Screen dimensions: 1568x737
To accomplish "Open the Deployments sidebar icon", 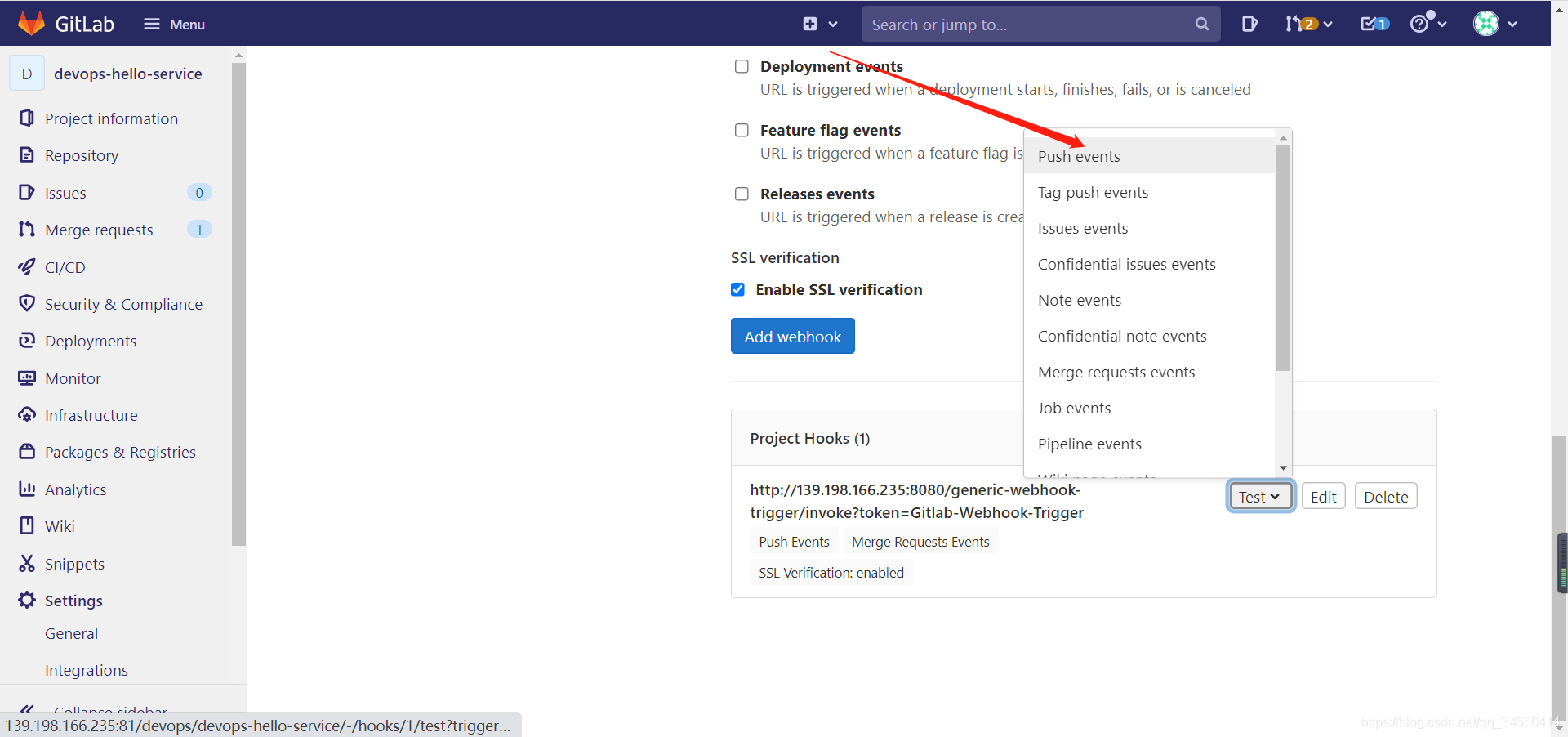I will tap(27, 341).
